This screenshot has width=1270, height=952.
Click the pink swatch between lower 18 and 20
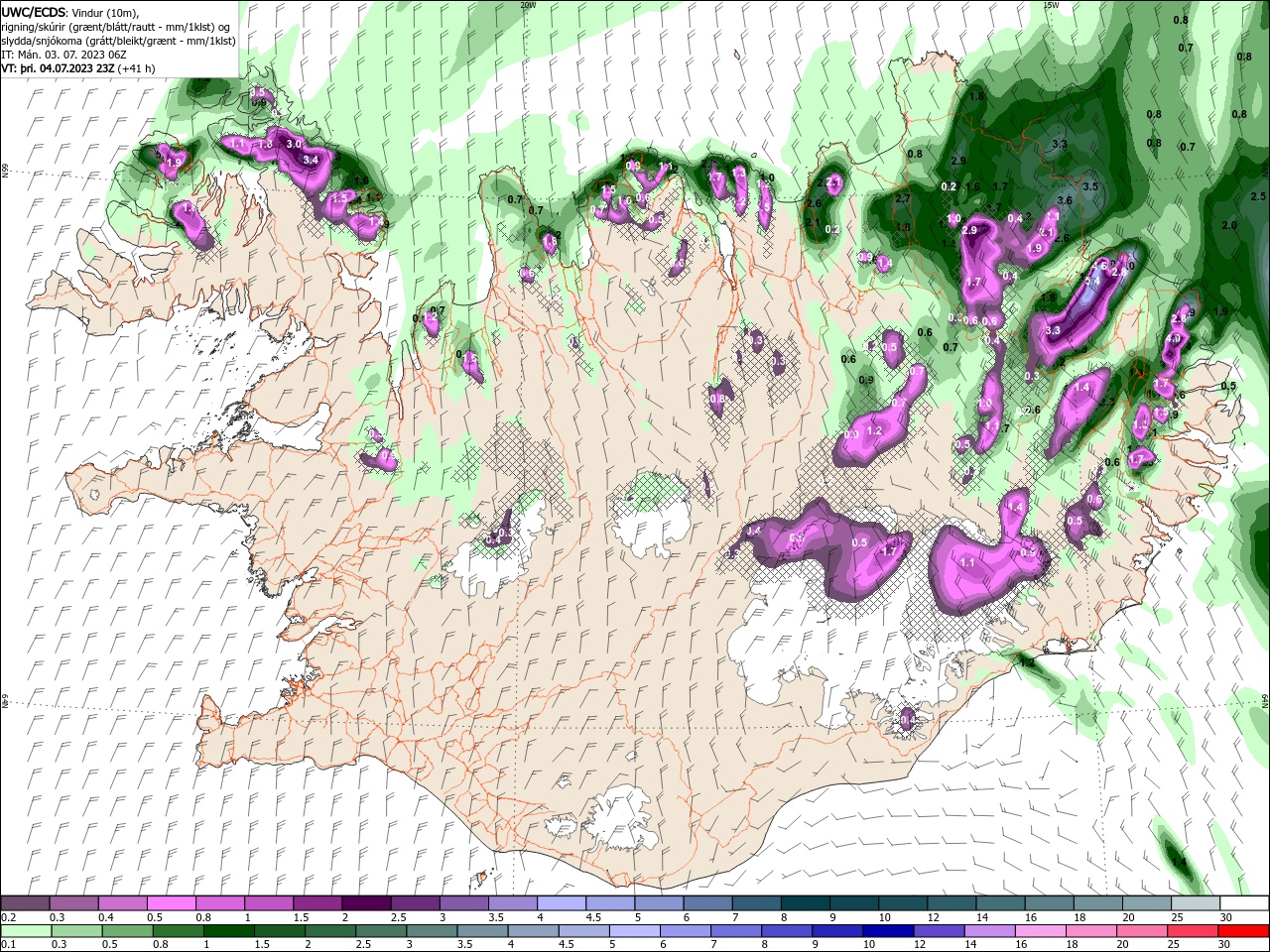click(x=1089, y=931)
